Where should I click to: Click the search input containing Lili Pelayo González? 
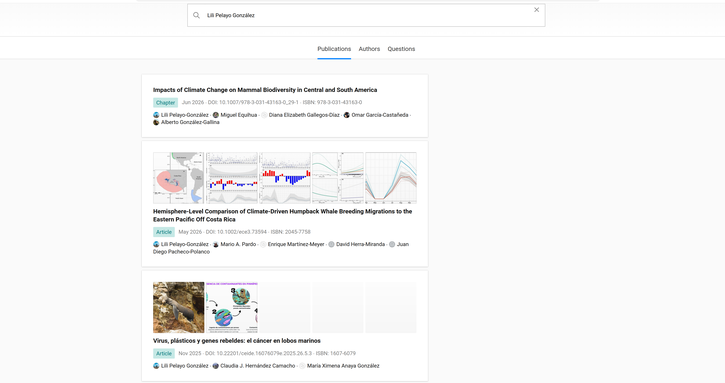pyautogui.click(x=366, y=15)
